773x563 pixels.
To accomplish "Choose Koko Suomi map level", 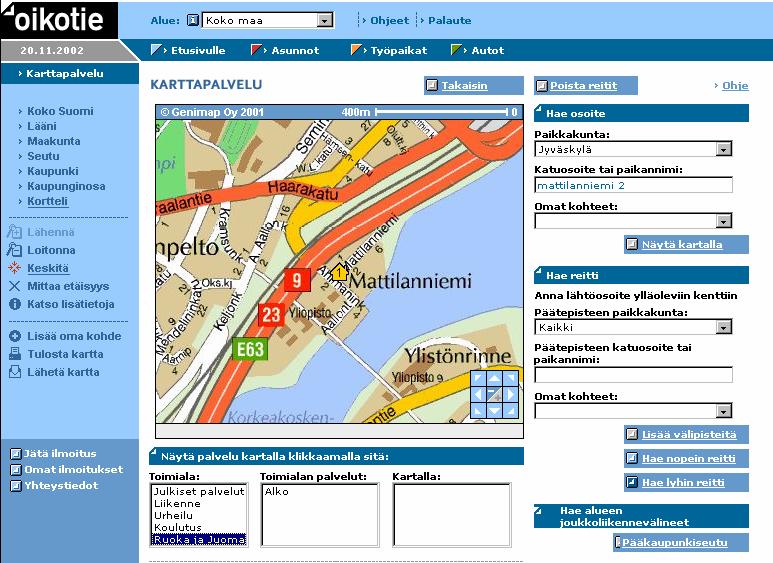I will pos(60,111).
